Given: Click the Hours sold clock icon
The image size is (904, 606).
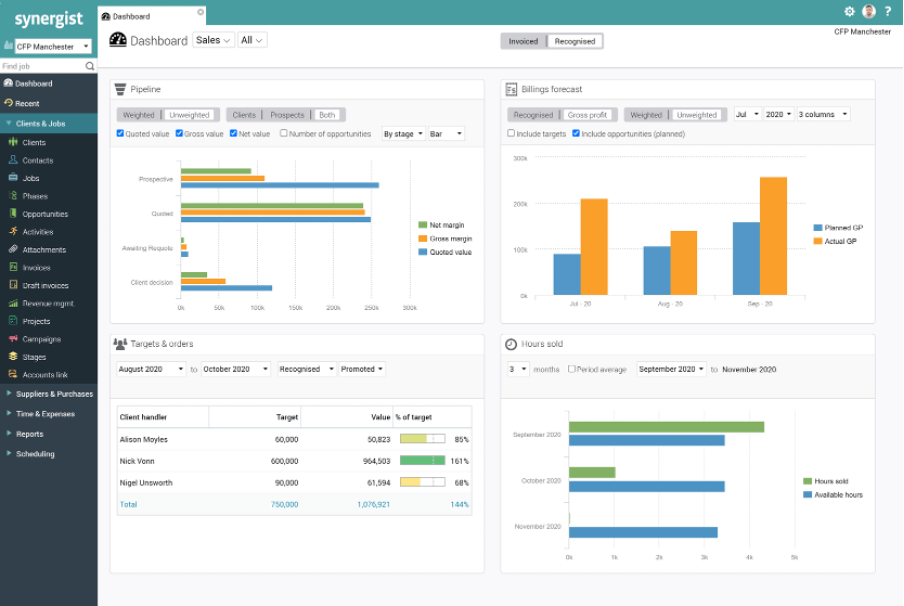Looking at the screenshot, I should point(512,343).
